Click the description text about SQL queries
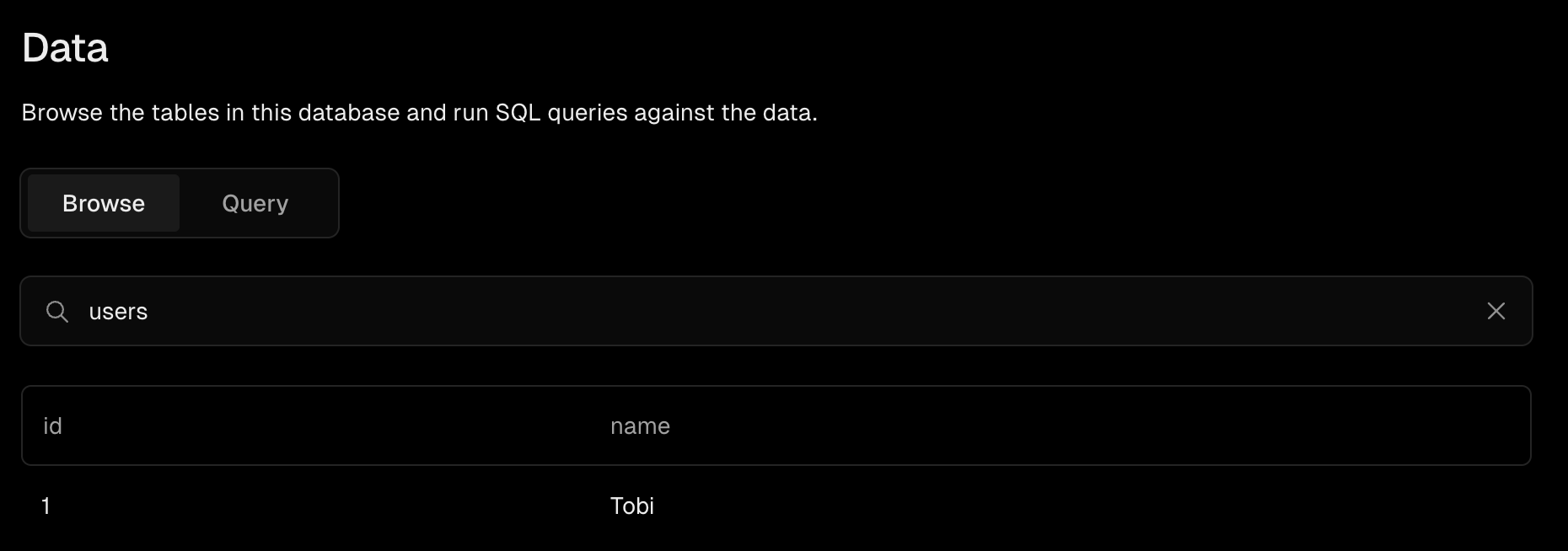1568x551 pixels. coord(419,113)
